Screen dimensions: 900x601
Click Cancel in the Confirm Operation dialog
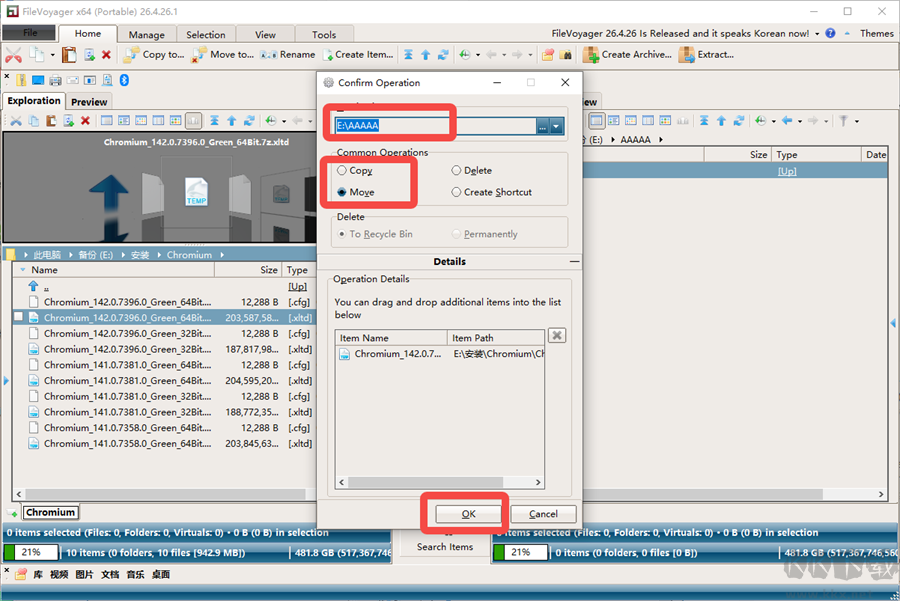[543, 514]
